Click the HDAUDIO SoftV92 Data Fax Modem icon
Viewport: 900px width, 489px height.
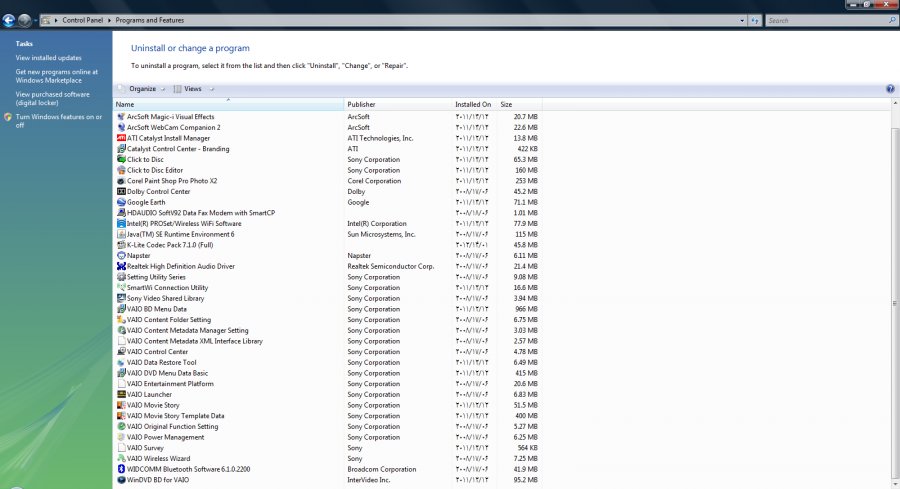pyautogui.click(x=121, y=213)
